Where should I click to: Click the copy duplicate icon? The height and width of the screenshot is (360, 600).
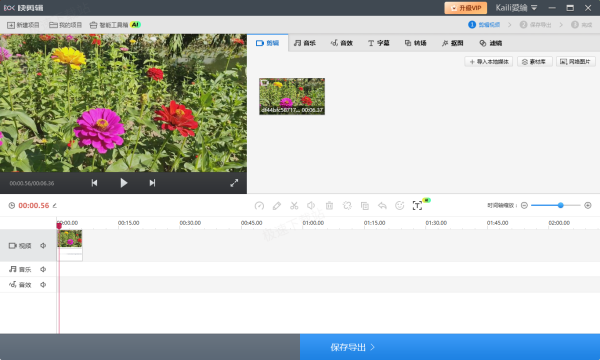point(365,206)
